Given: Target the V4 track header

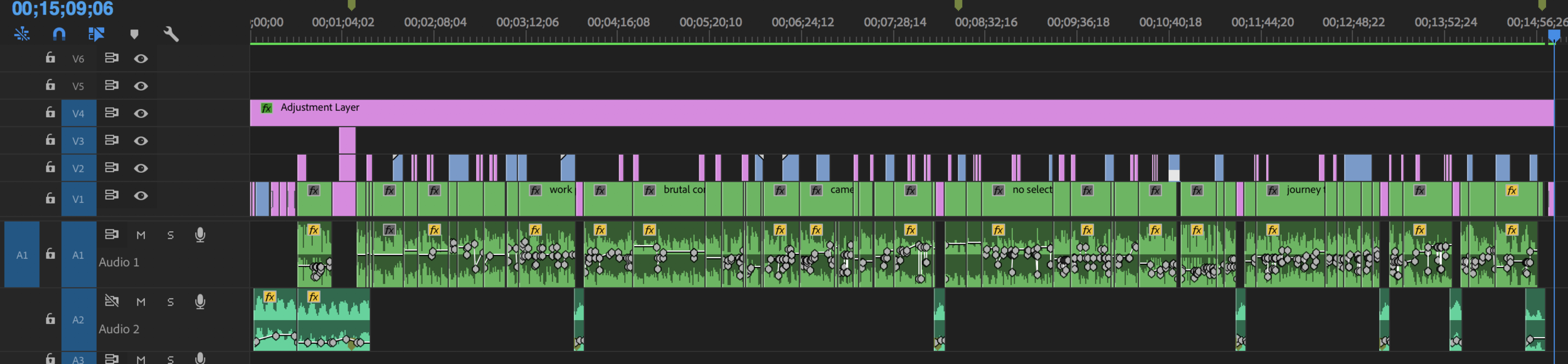Looking at the screenshot, I should click(x=78, y=113).
